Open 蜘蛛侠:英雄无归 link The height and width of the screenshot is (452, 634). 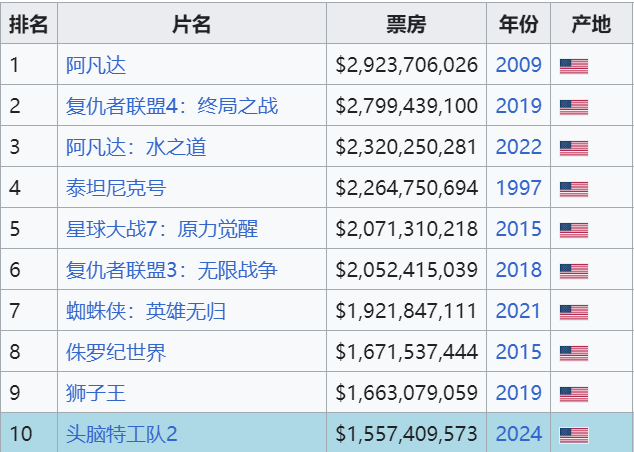click(146, 311)
